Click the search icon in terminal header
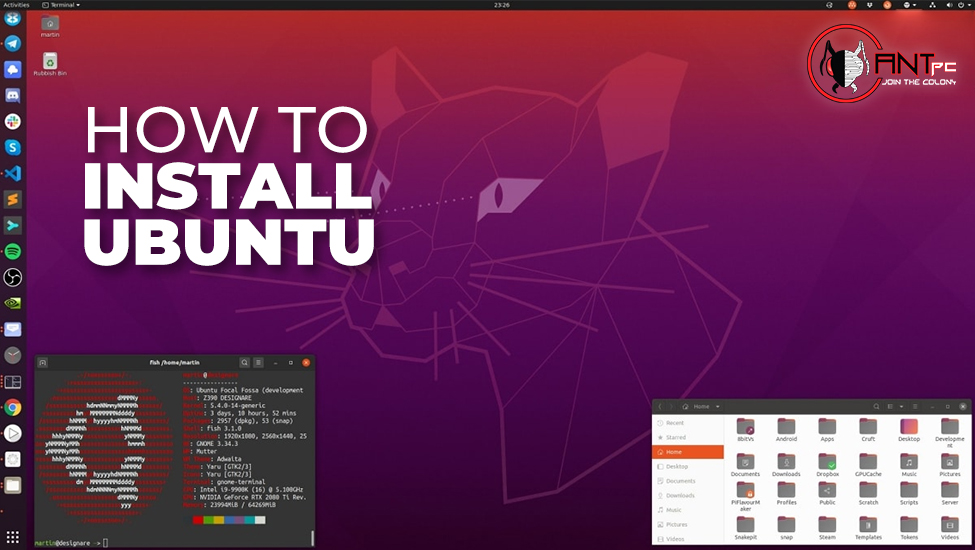Viewport: 975px width, 550px height. (x=244, y=362)
